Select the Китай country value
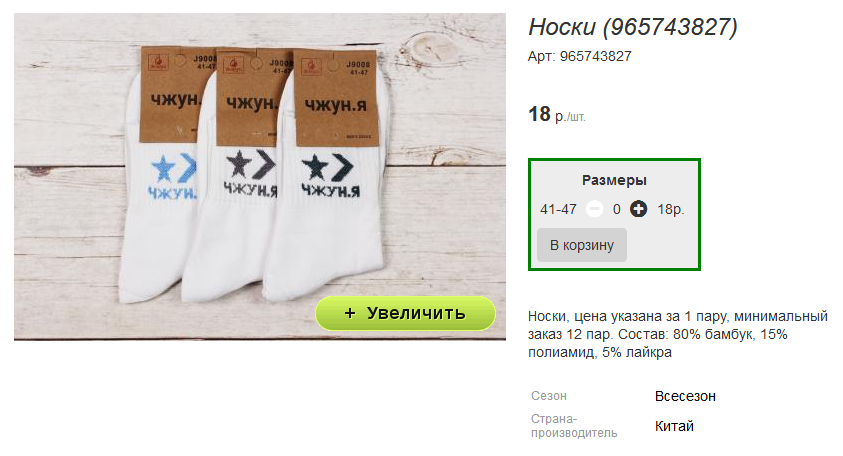The height and width of the screenshot is (456, 843). (x=674, y=426)
